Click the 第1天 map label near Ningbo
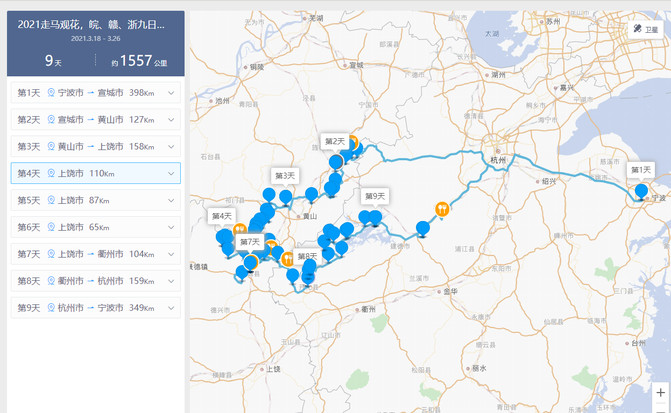671x413 pixels. [x=641, y=170]
